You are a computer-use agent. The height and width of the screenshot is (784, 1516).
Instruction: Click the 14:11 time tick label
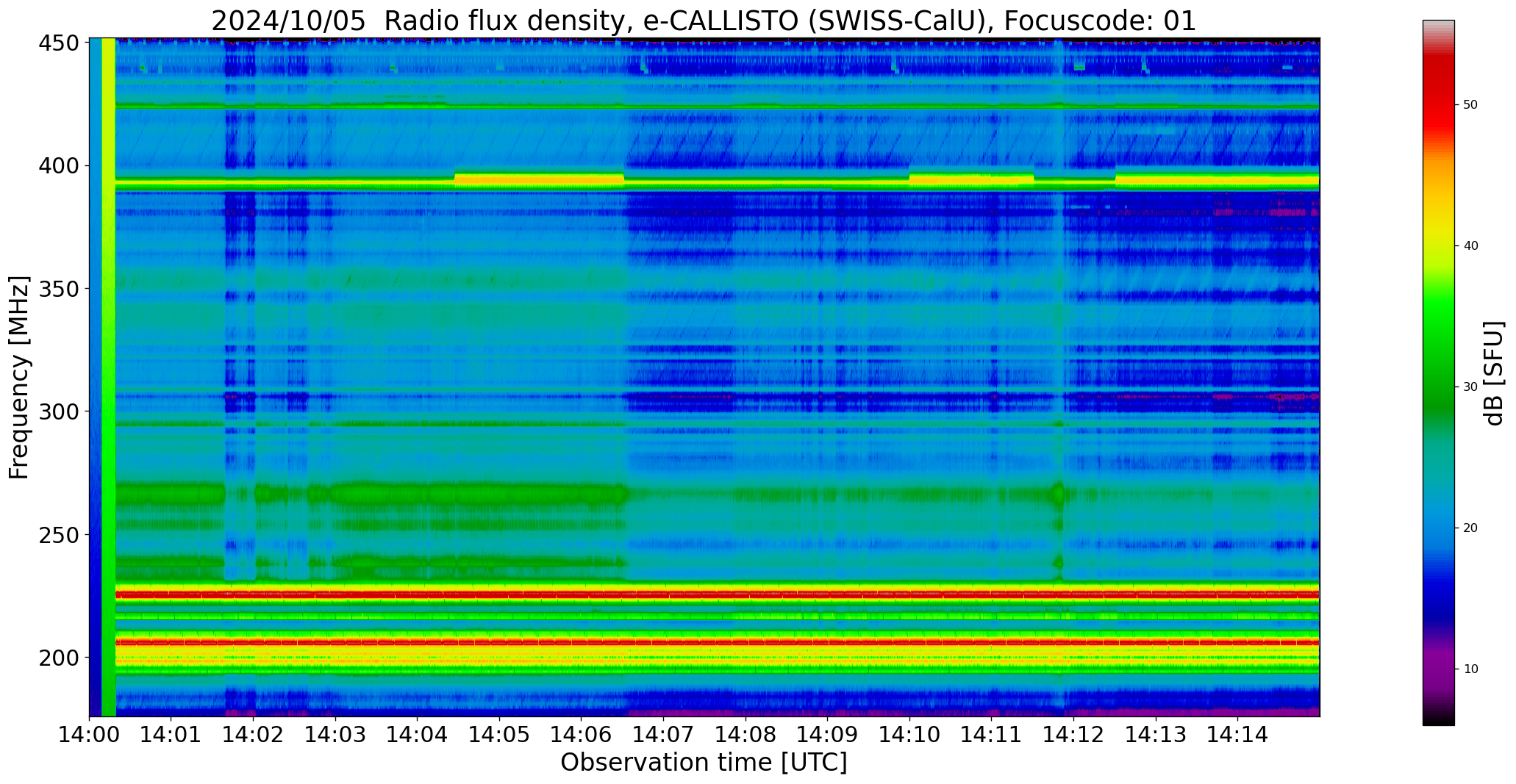click(991, 733)
